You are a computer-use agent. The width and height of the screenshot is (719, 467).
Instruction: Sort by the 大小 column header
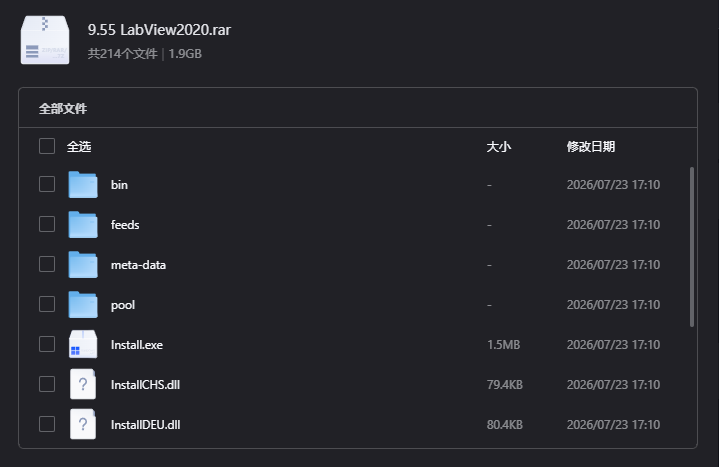point(498,147)
